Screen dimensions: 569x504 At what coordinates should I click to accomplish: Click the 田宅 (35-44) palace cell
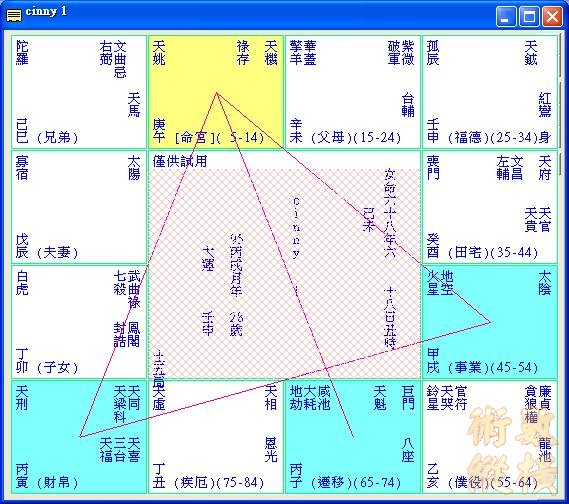[x=490, y=207]
